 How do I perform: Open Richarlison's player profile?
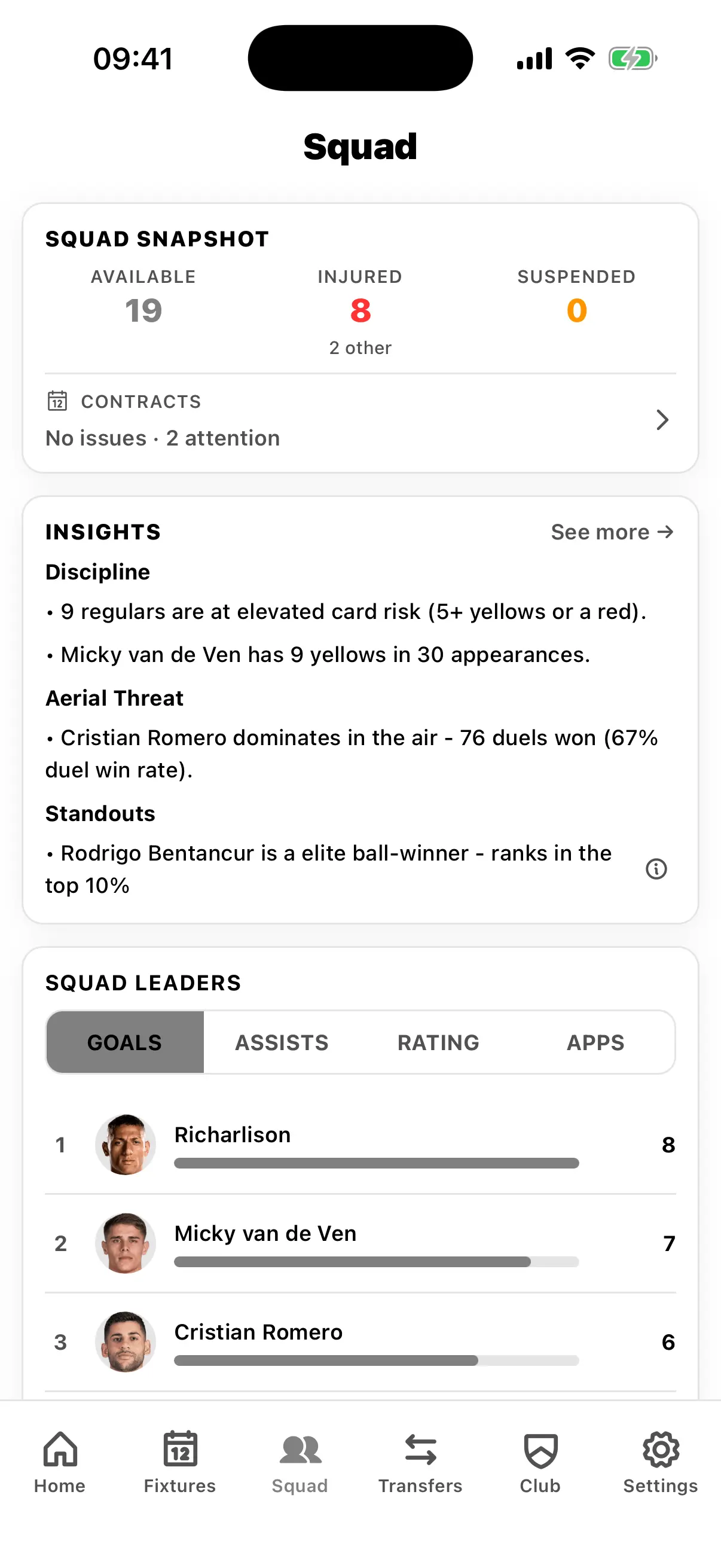click(x=233, y=1134)
